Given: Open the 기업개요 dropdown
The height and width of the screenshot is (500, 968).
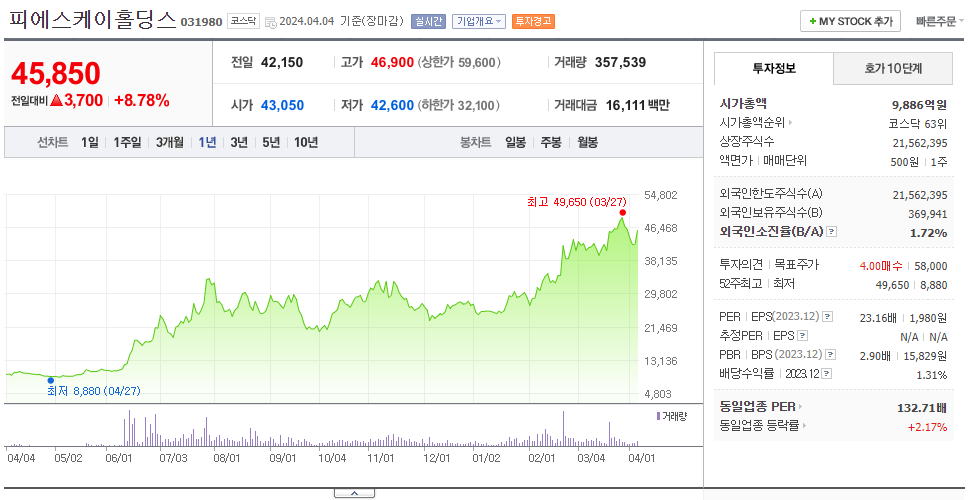Looking at the screenshot, I should point(479,22).
